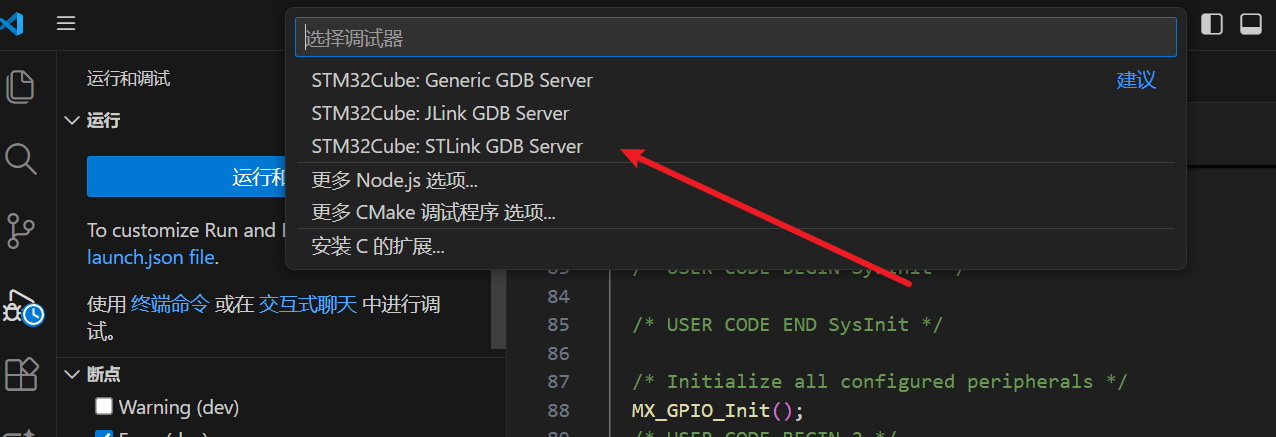Open the Explorer view in activity bar

pyautogui.click(x=21, y=87)
